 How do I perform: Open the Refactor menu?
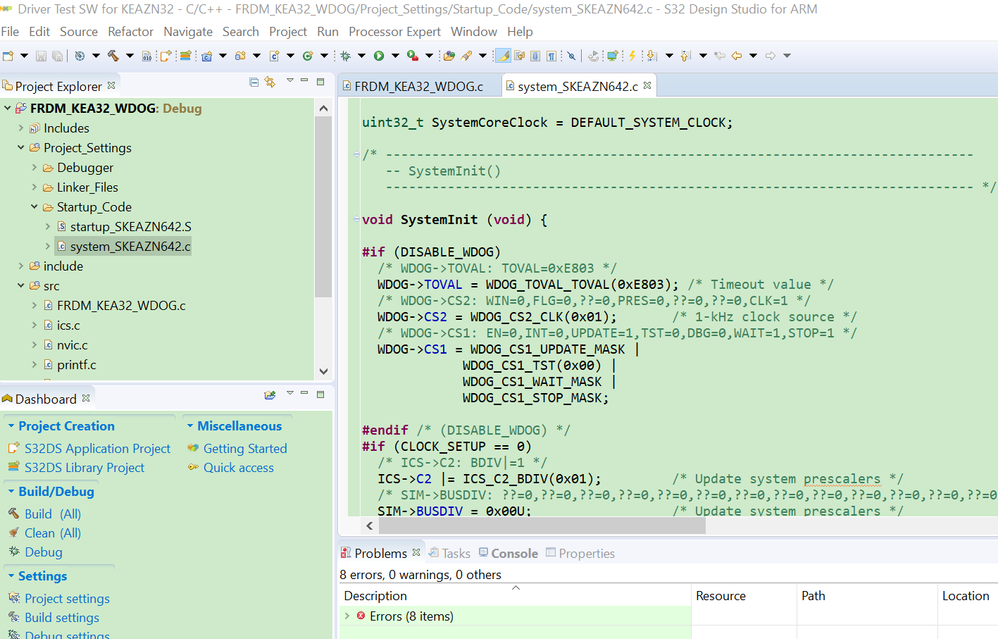tap(130, 31)
